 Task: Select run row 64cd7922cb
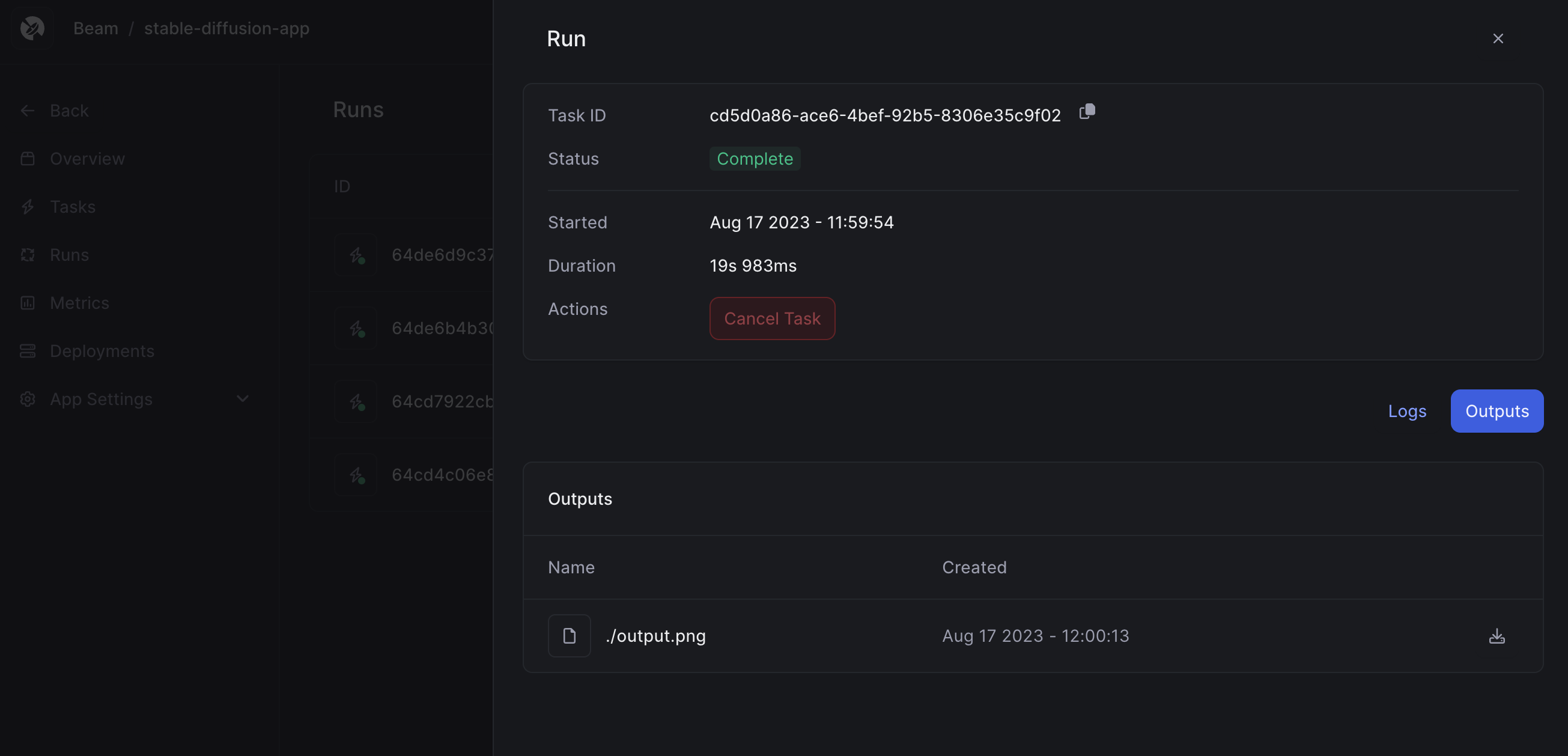pos(442,402)
